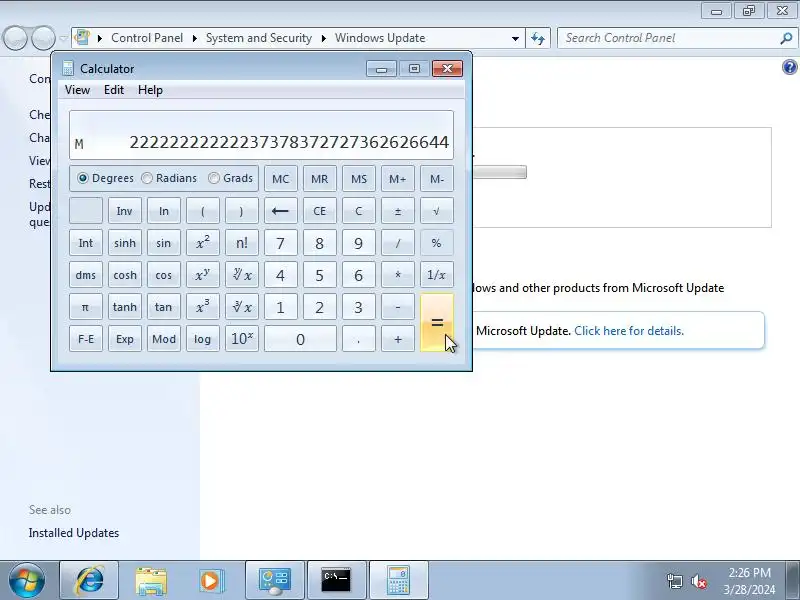Image resolution: width=800 pixels, height=600 pixels.
Task: Click the Calculator number display
Action: point(261,135)
